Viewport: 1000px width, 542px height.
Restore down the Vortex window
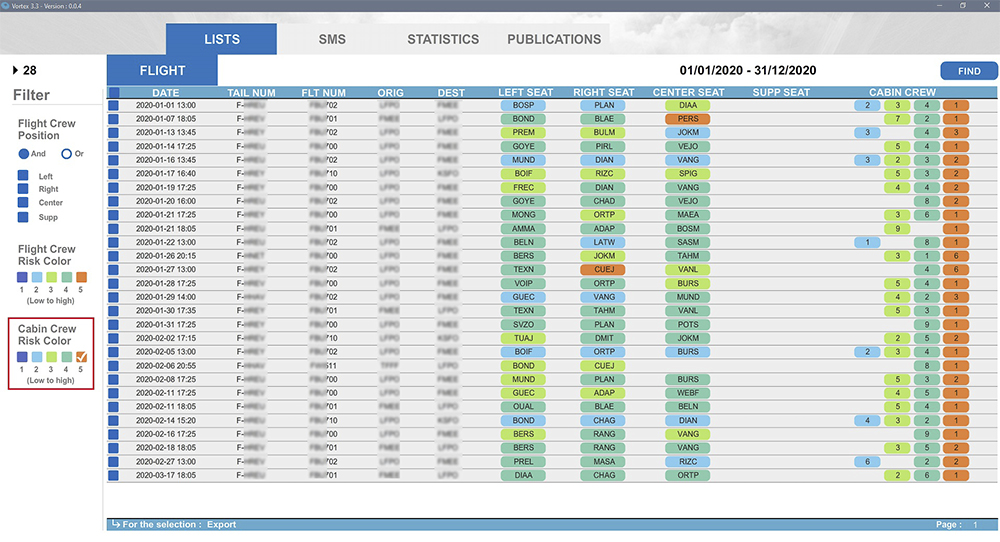[963, 6]
